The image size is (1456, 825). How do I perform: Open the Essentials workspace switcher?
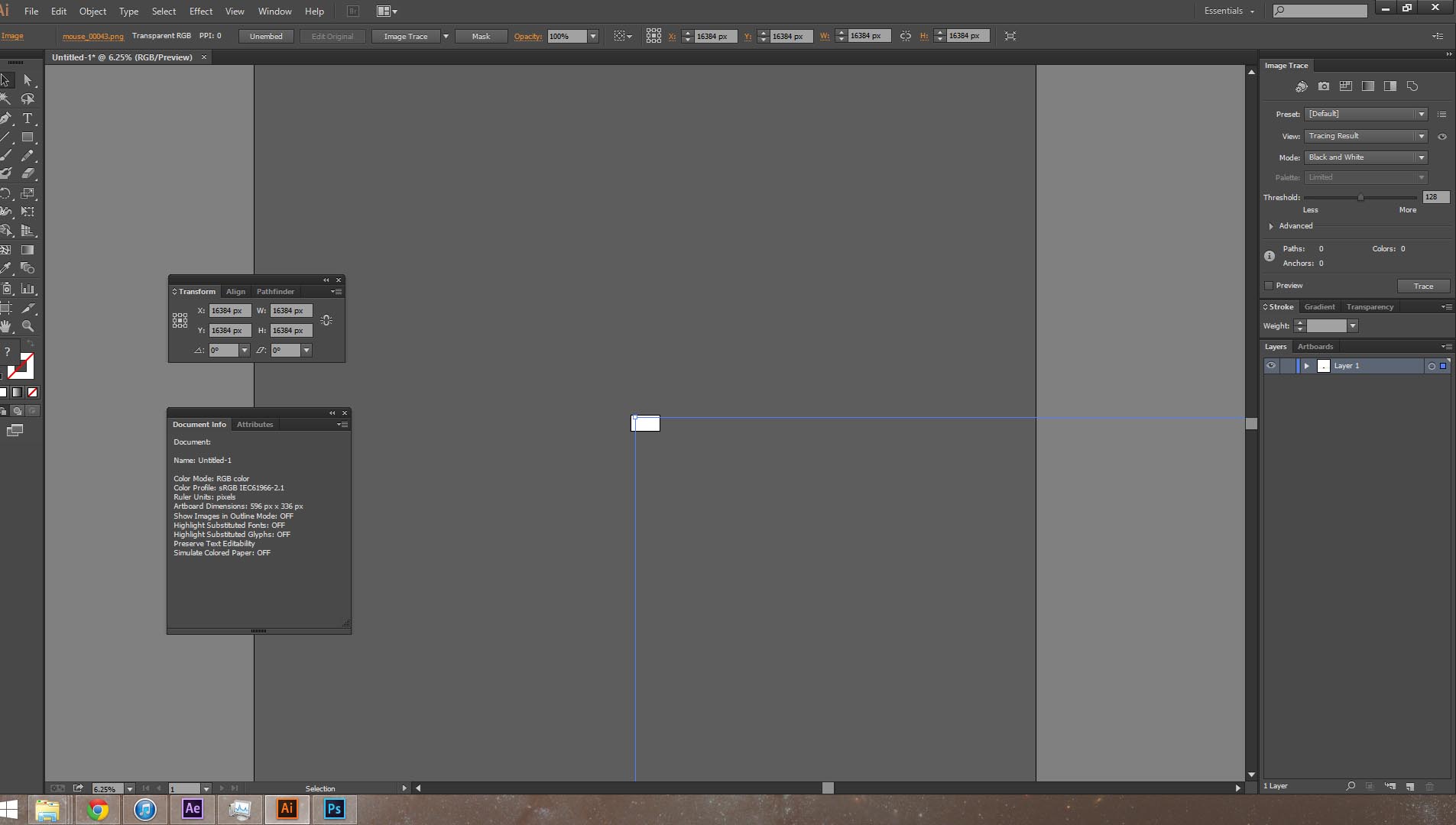(1229, 11)
